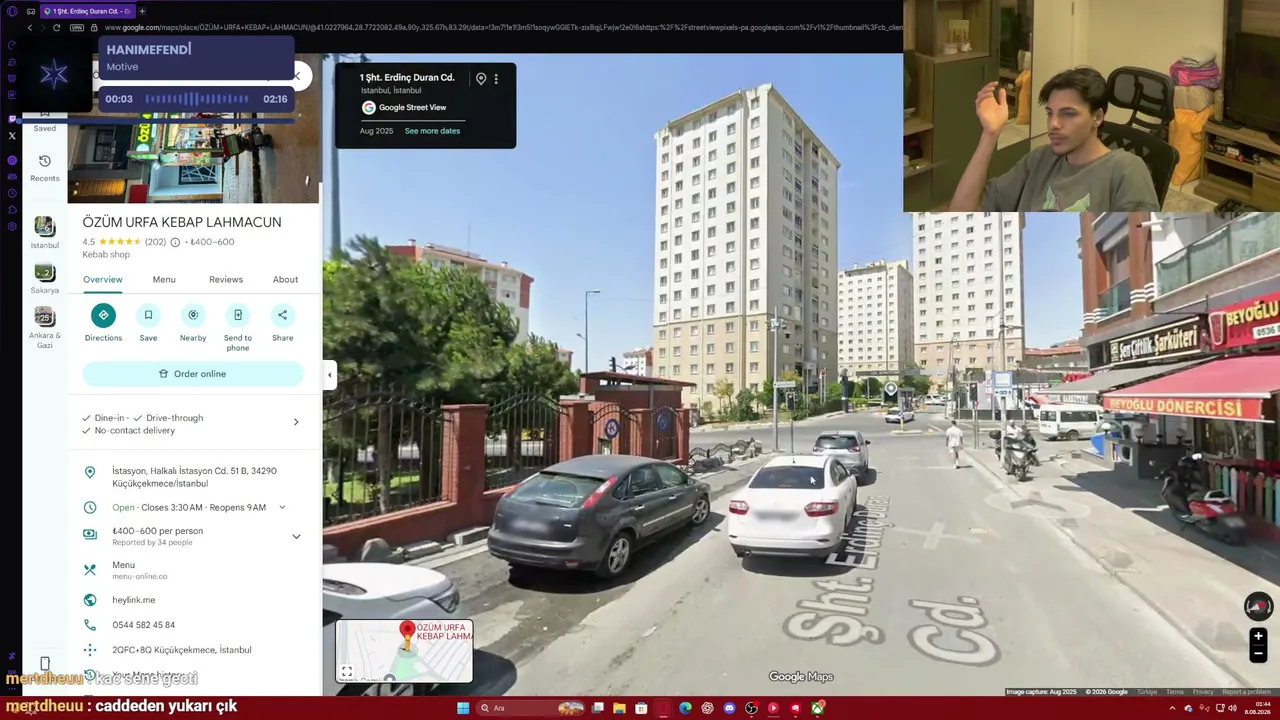Save this place with the bookmark icon
1280x720 pixels.
(148, 316)
